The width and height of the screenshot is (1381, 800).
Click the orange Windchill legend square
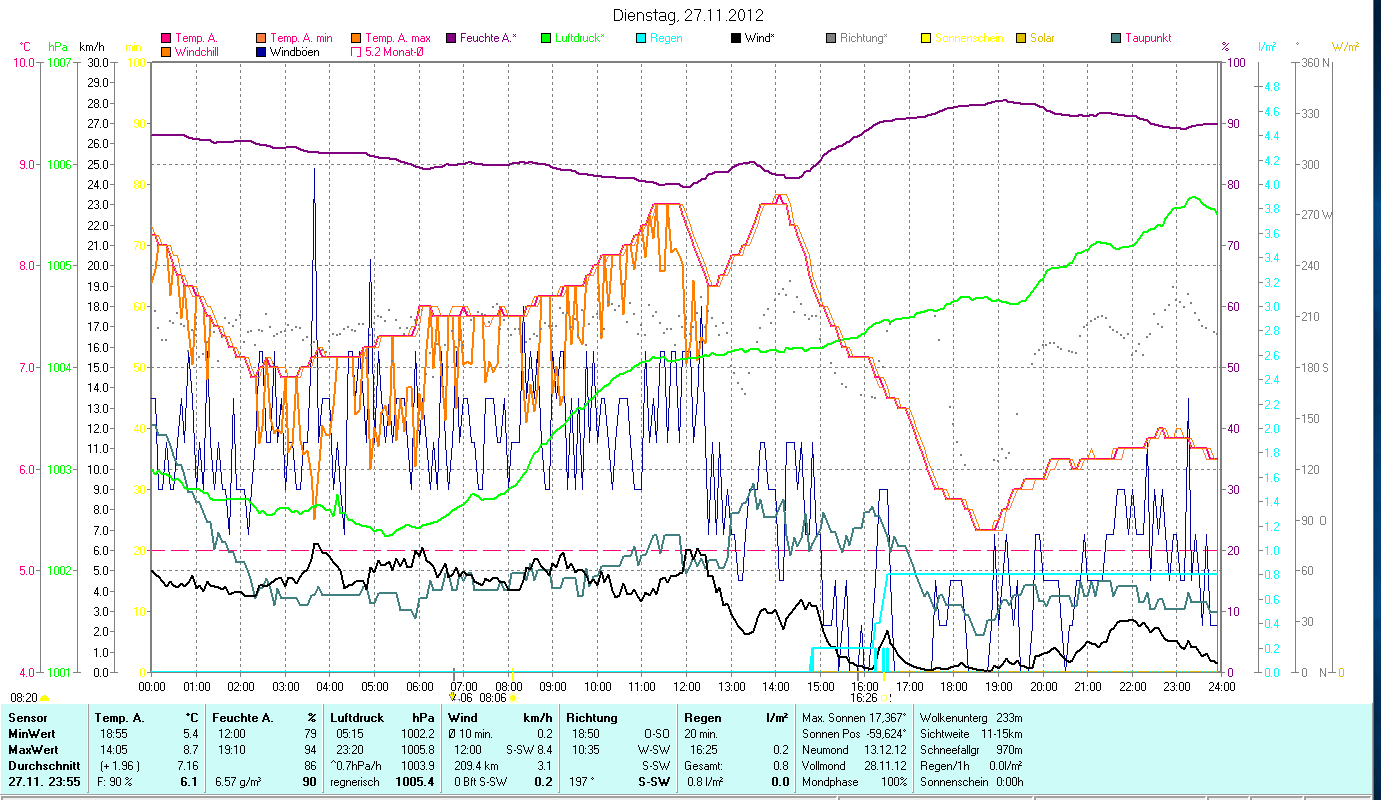click(165, 51)
